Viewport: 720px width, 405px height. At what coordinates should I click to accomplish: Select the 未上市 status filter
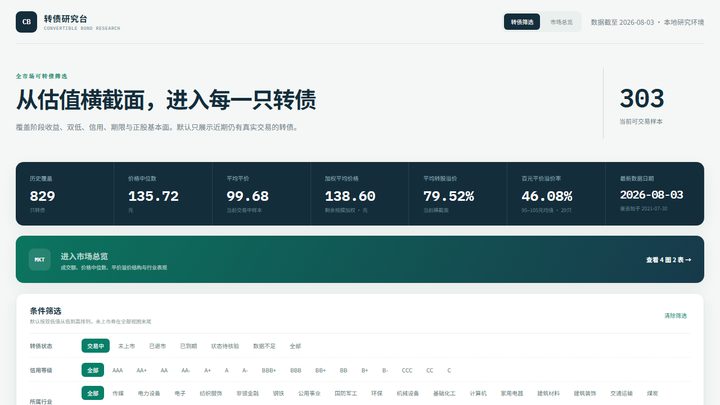click(126, 346)
